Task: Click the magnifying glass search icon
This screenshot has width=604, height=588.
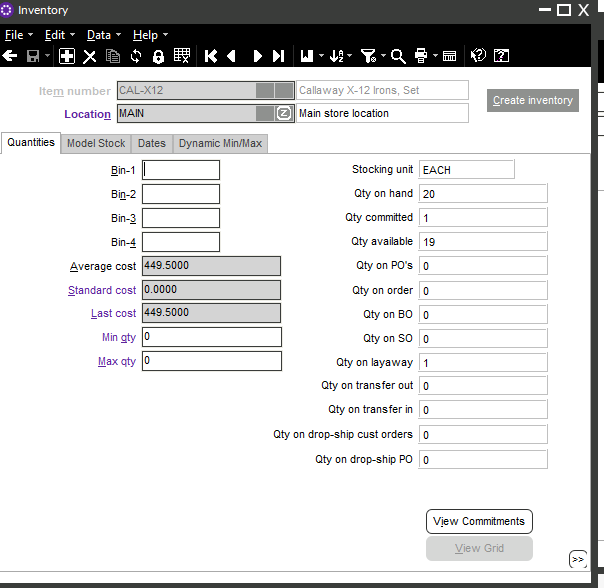Action: point(398,56)
